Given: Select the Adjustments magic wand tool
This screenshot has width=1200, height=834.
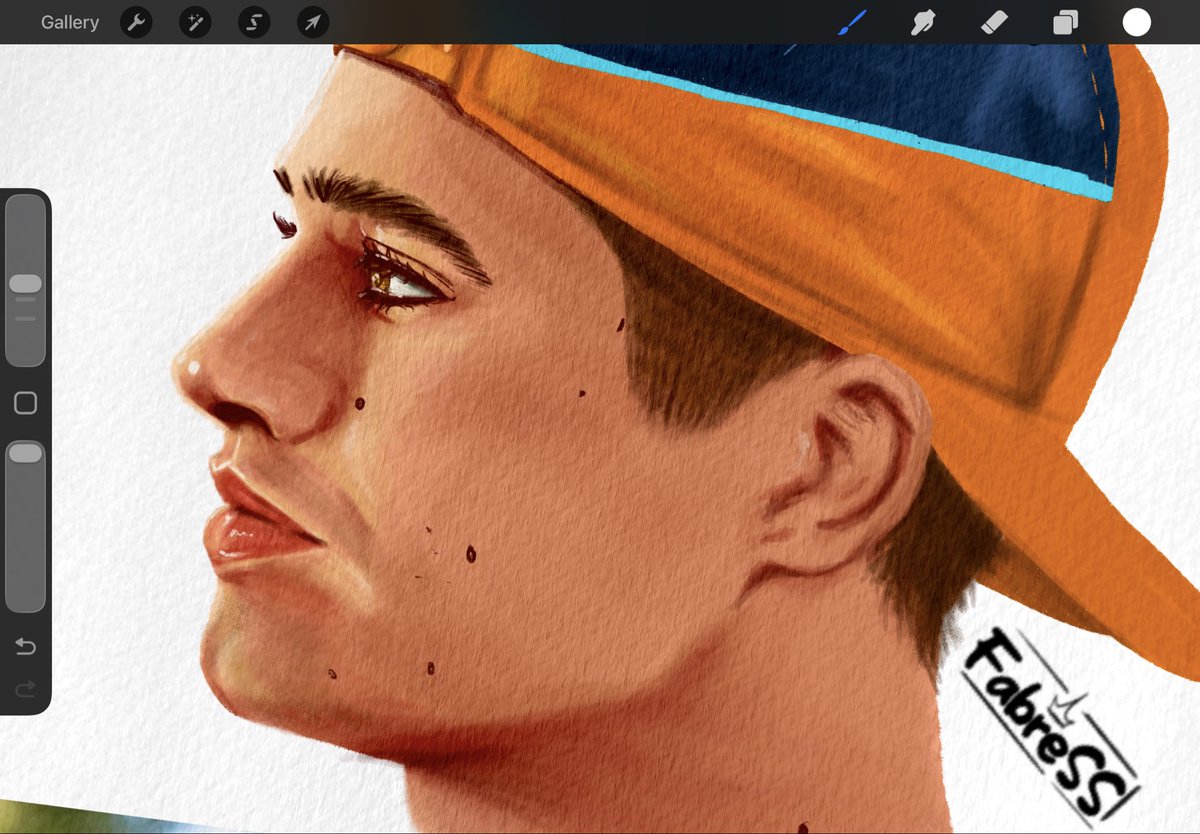Looking at the screenshot, I should (195, 21).
